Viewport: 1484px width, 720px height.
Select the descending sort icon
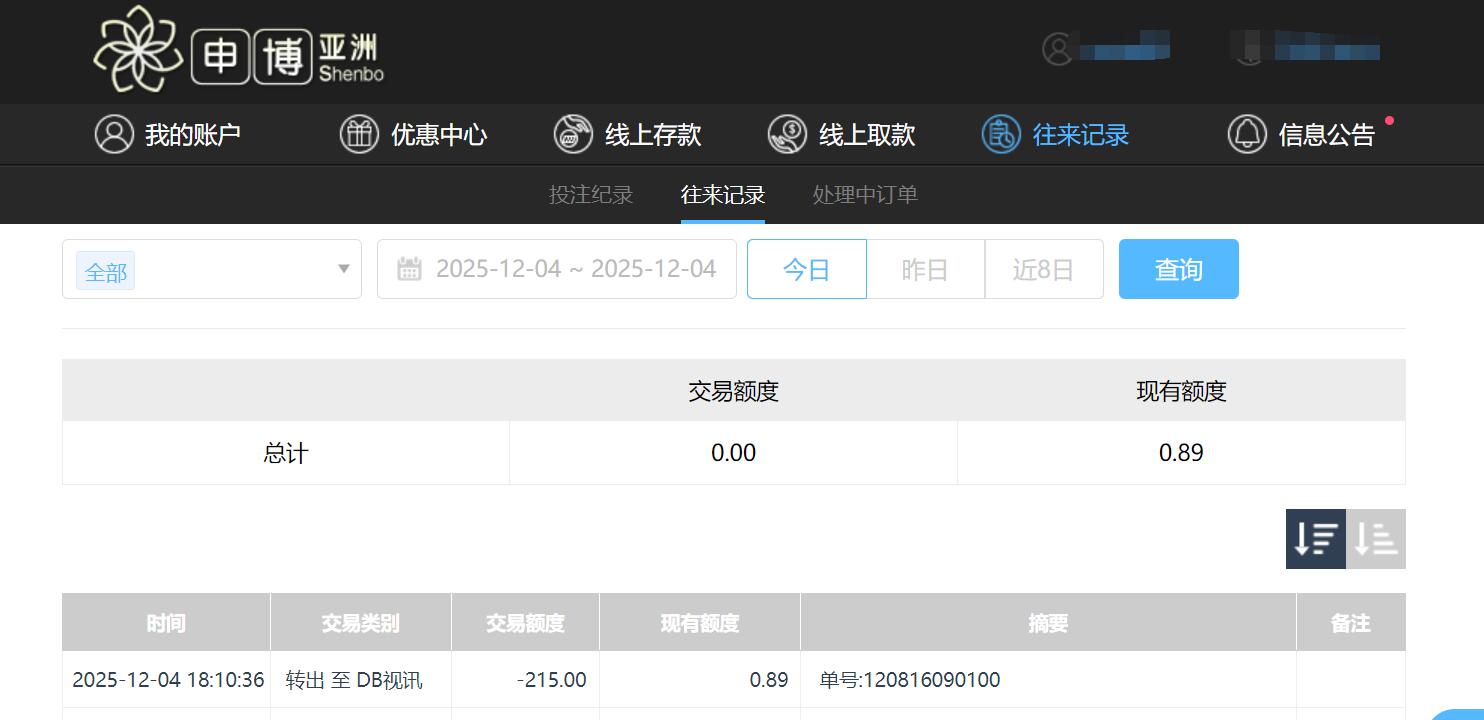pos(1315,539)
